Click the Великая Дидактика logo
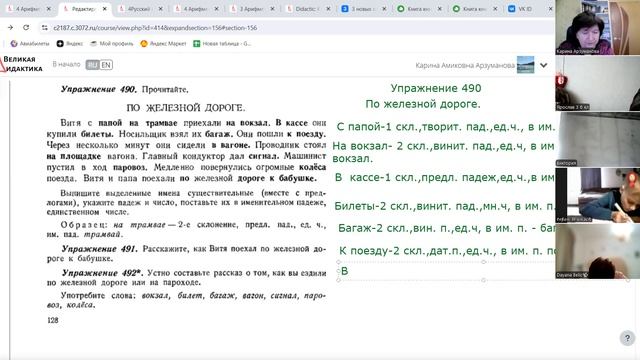 pos(21,64)
